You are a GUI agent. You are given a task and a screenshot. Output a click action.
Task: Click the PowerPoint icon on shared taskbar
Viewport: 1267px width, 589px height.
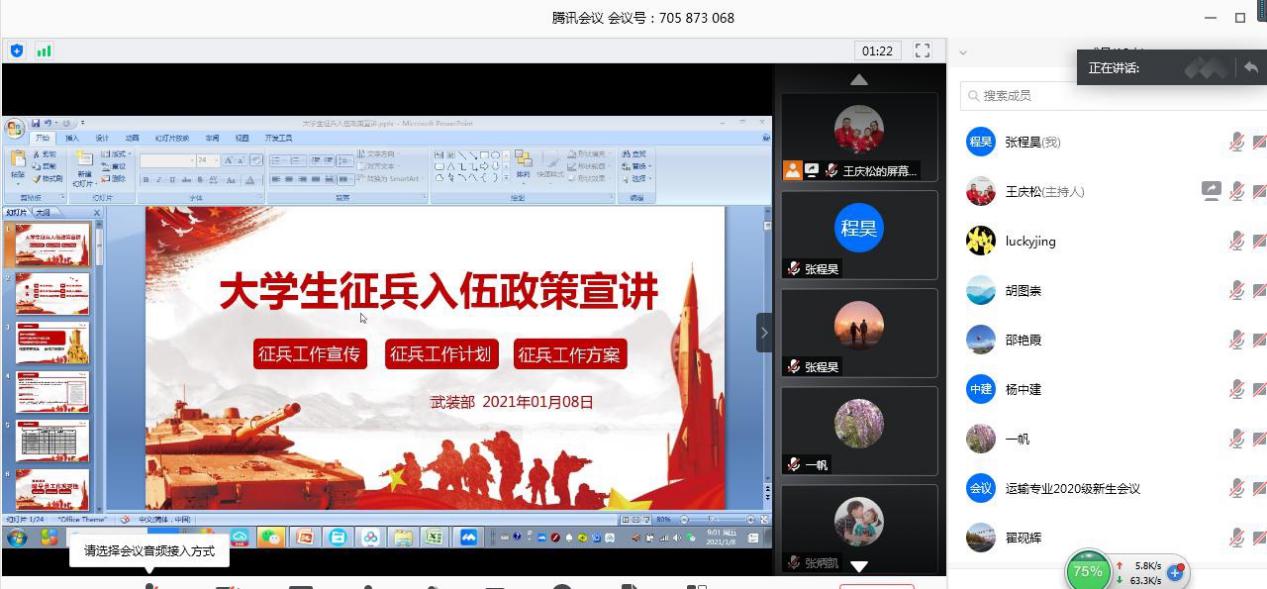304,537
